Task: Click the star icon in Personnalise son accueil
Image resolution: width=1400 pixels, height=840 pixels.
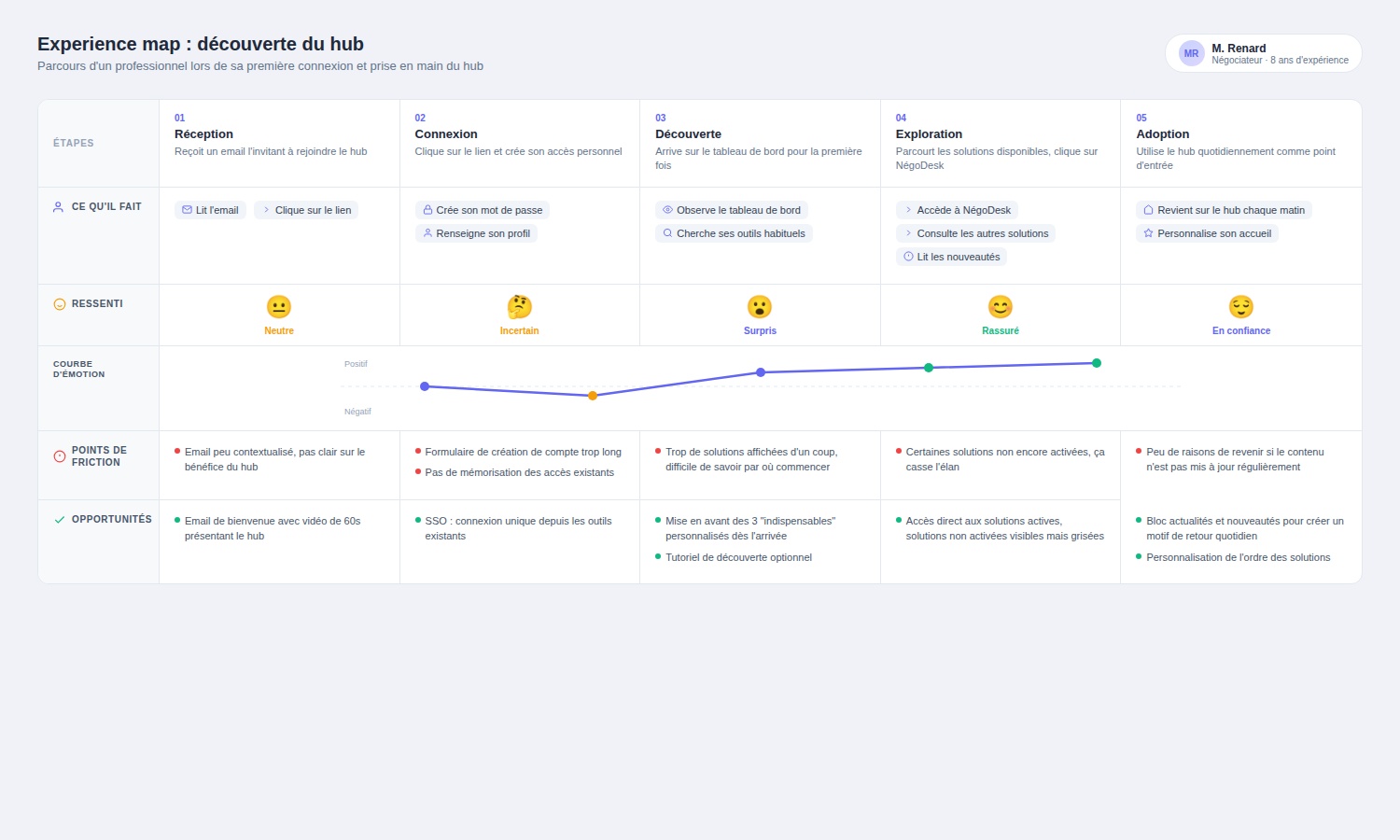Action: tap(1148, 233)
